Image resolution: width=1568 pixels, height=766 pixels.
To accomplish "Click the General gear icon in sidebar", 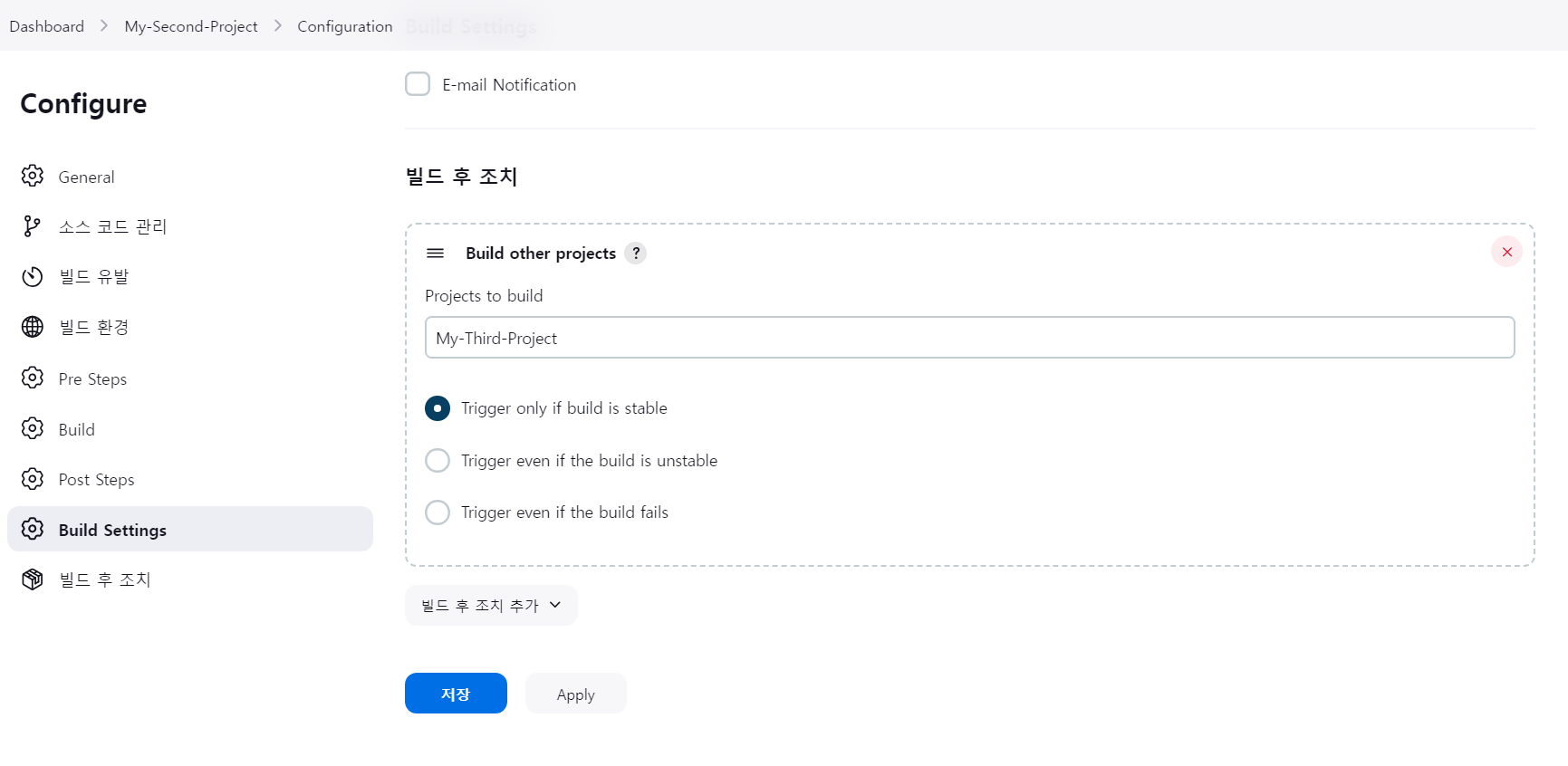I will coord(33,176).
